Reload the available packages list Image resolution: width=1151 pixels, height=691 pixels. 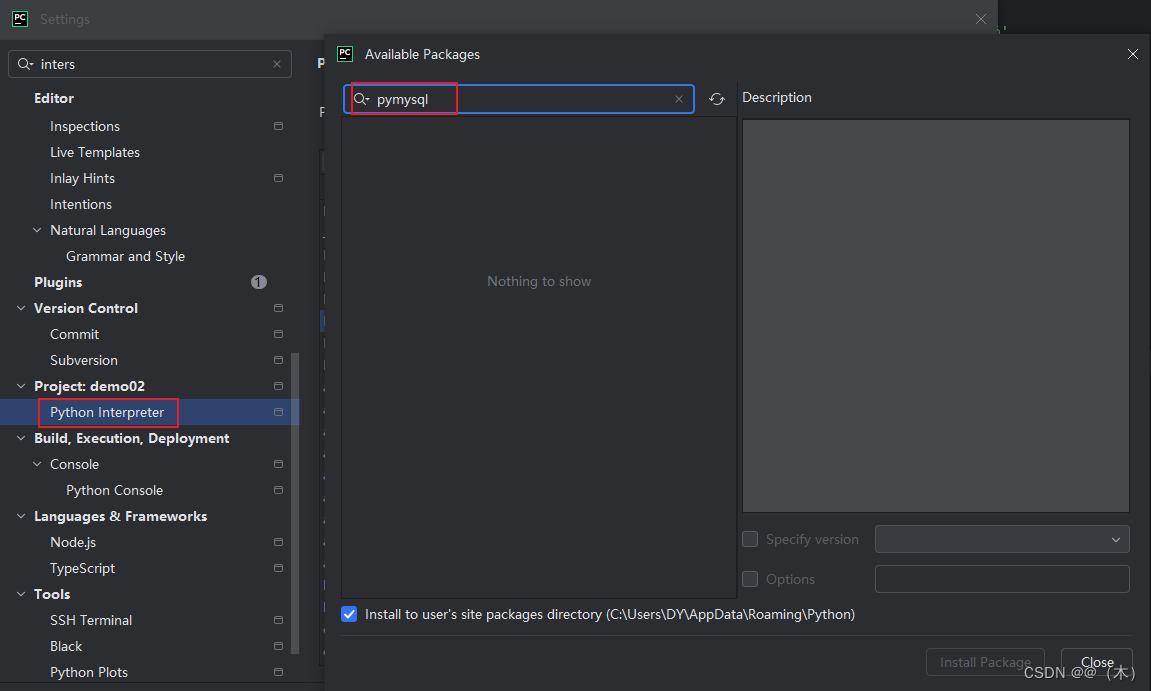(x=717, y=99)
